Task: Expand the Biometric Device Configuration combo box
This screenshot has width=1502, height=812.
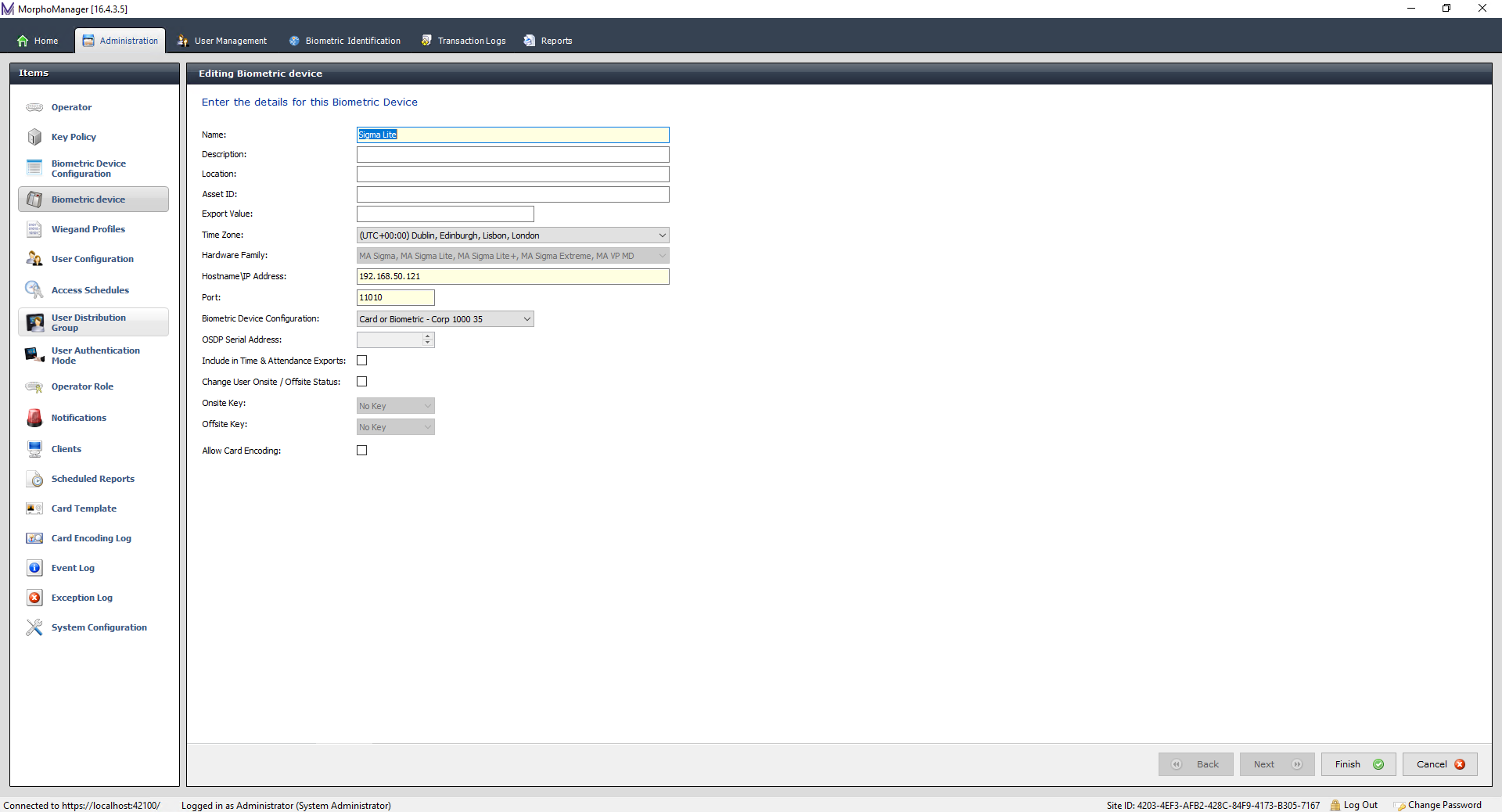Action: pyautogui.click(x=445, y=319)
